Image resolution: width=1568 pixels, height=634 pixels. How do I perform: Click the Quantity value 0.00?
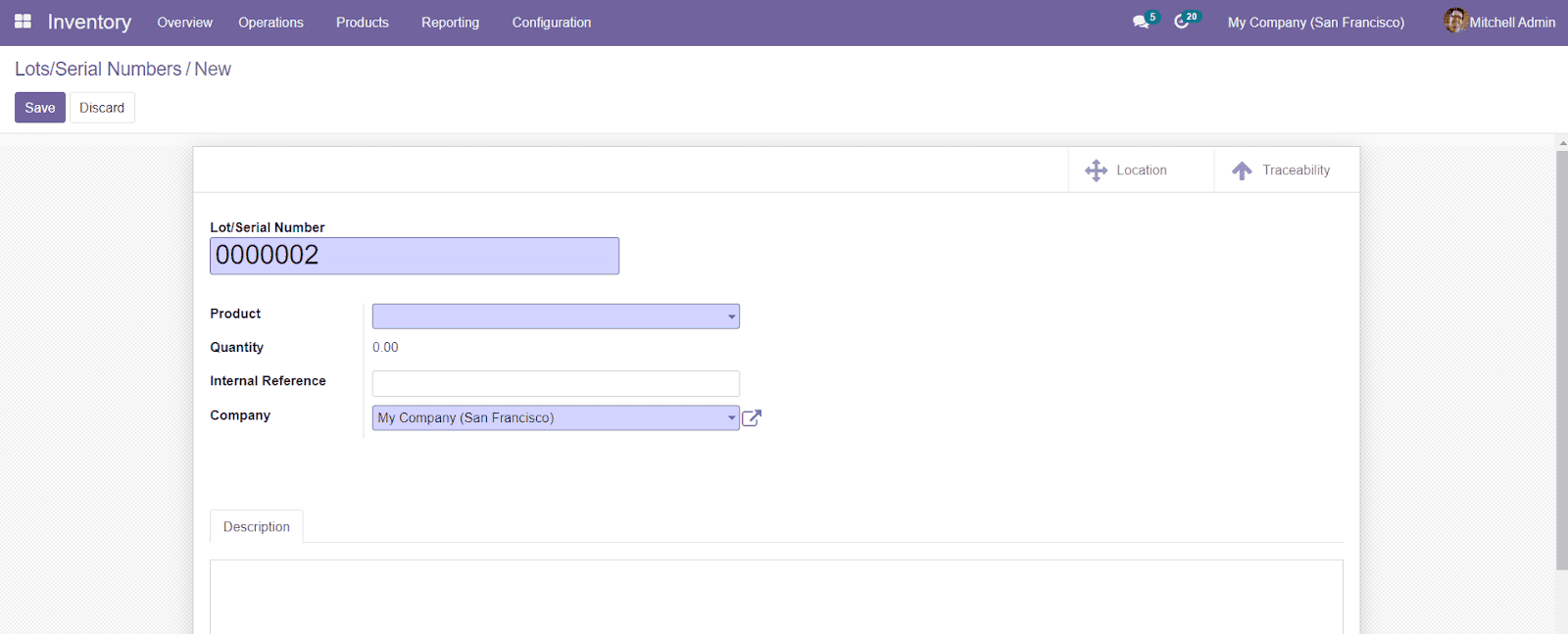click(x=385, y=348)
